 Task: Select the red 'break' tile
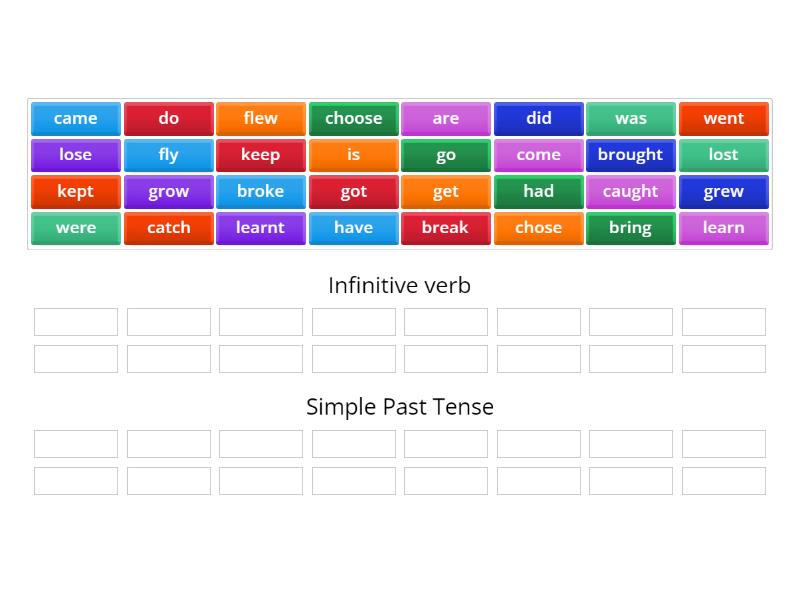446,228
